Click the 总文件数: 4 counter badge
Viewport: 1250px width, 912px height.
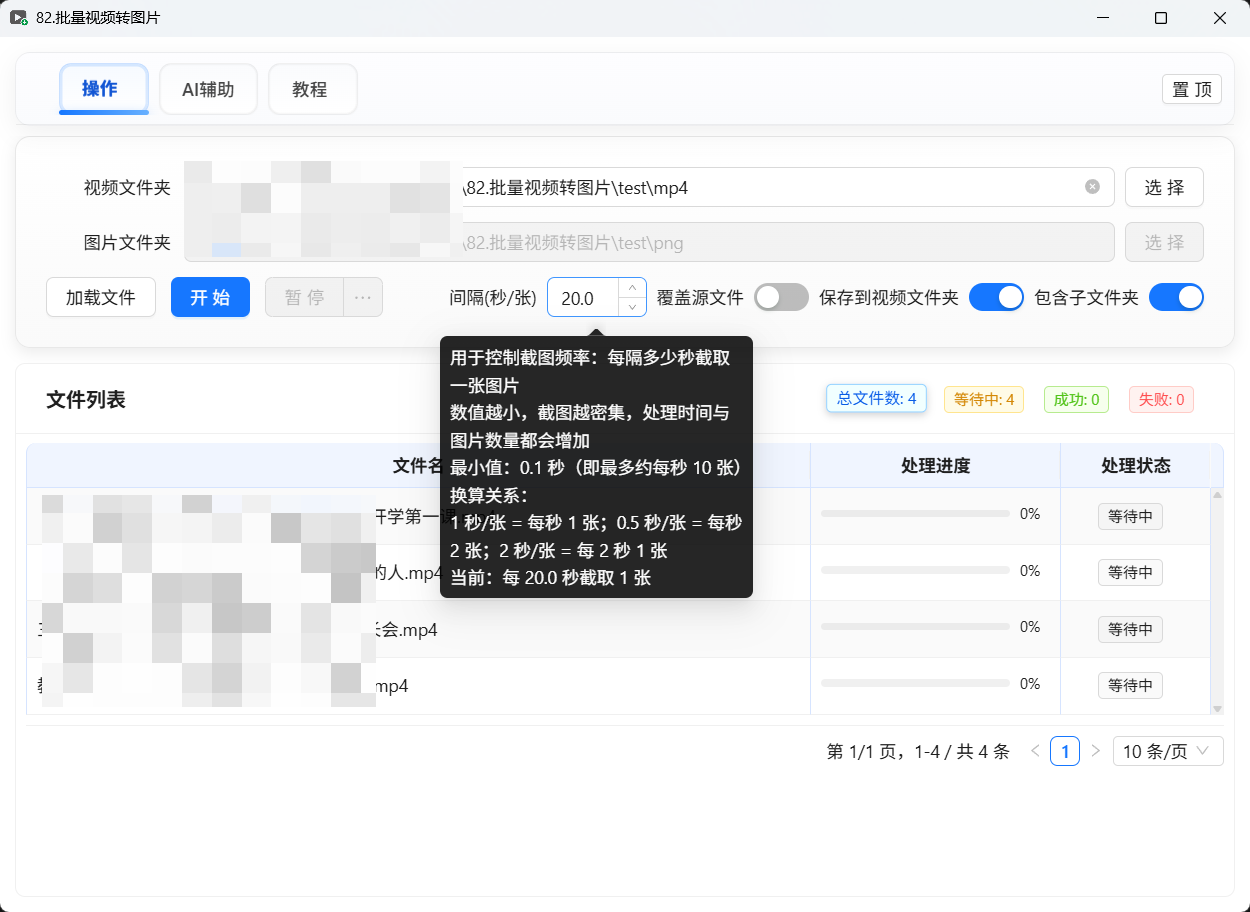pyautogui.click(x=876, y=398)
